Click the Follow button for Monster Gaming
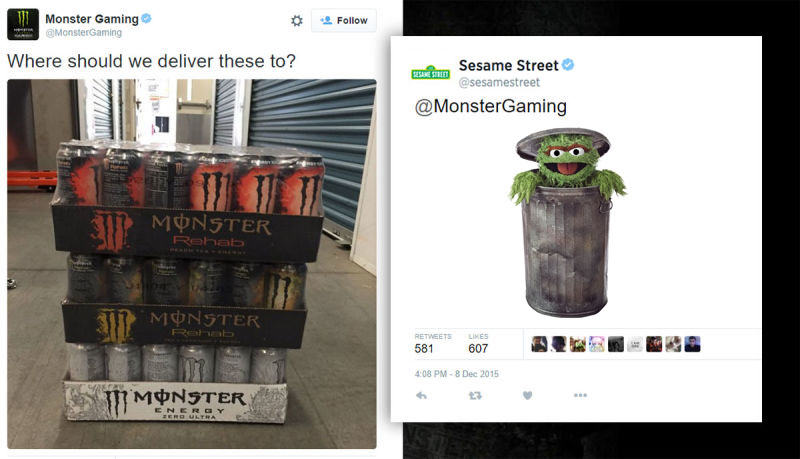 [344, 20]
